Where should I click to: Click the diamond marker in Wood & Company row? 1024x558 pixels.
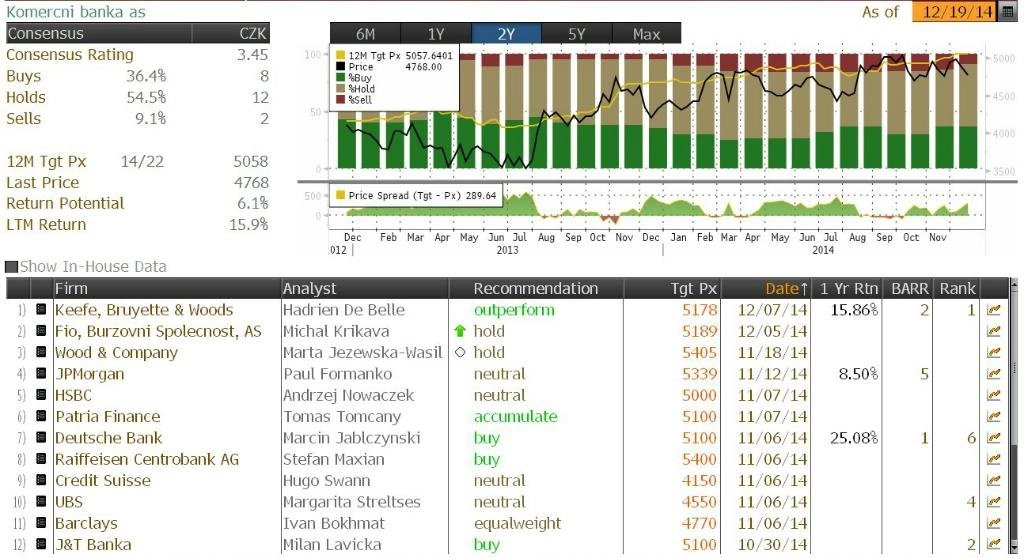[460, 352]
